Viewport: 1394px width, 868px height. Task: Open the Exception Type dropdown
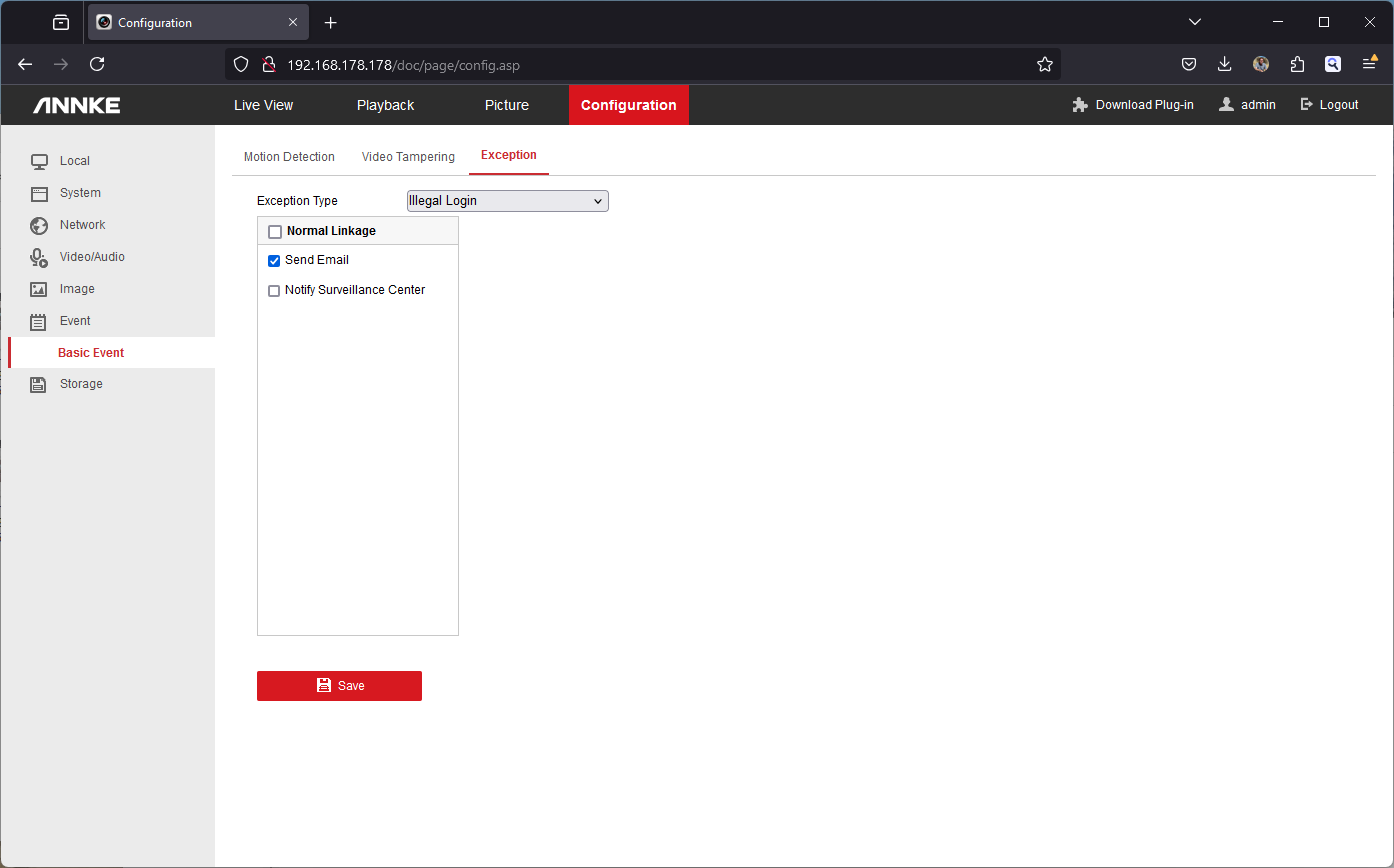click(507, 201)
